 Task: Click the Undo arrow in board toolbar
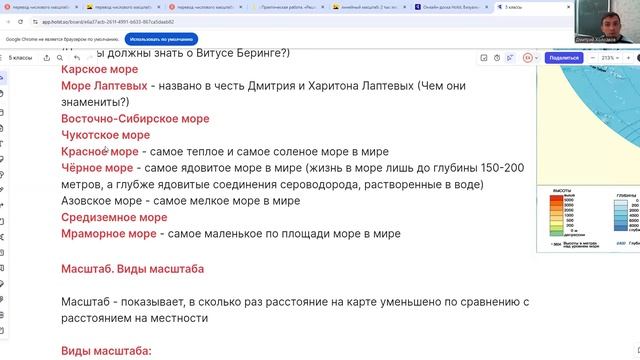(x=77, y=58)
